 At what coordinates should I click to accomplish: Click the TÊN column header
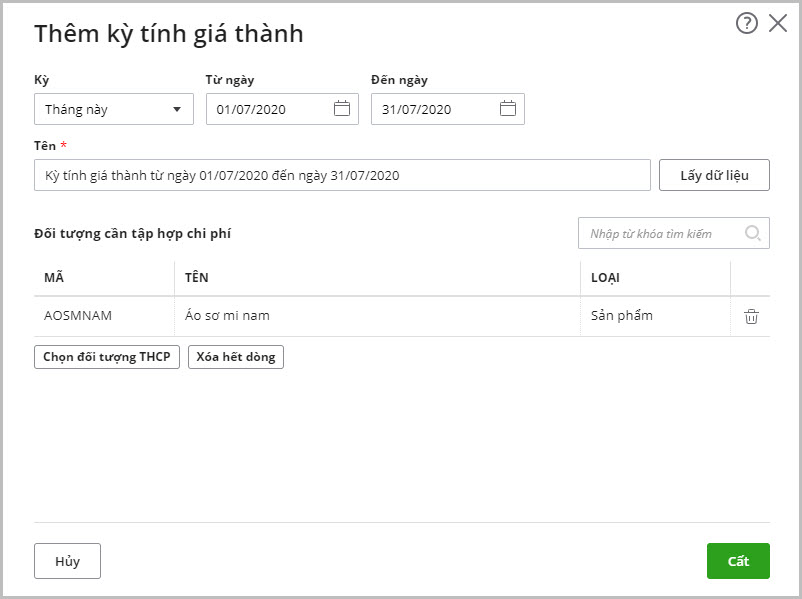click(x=196, y=278)
